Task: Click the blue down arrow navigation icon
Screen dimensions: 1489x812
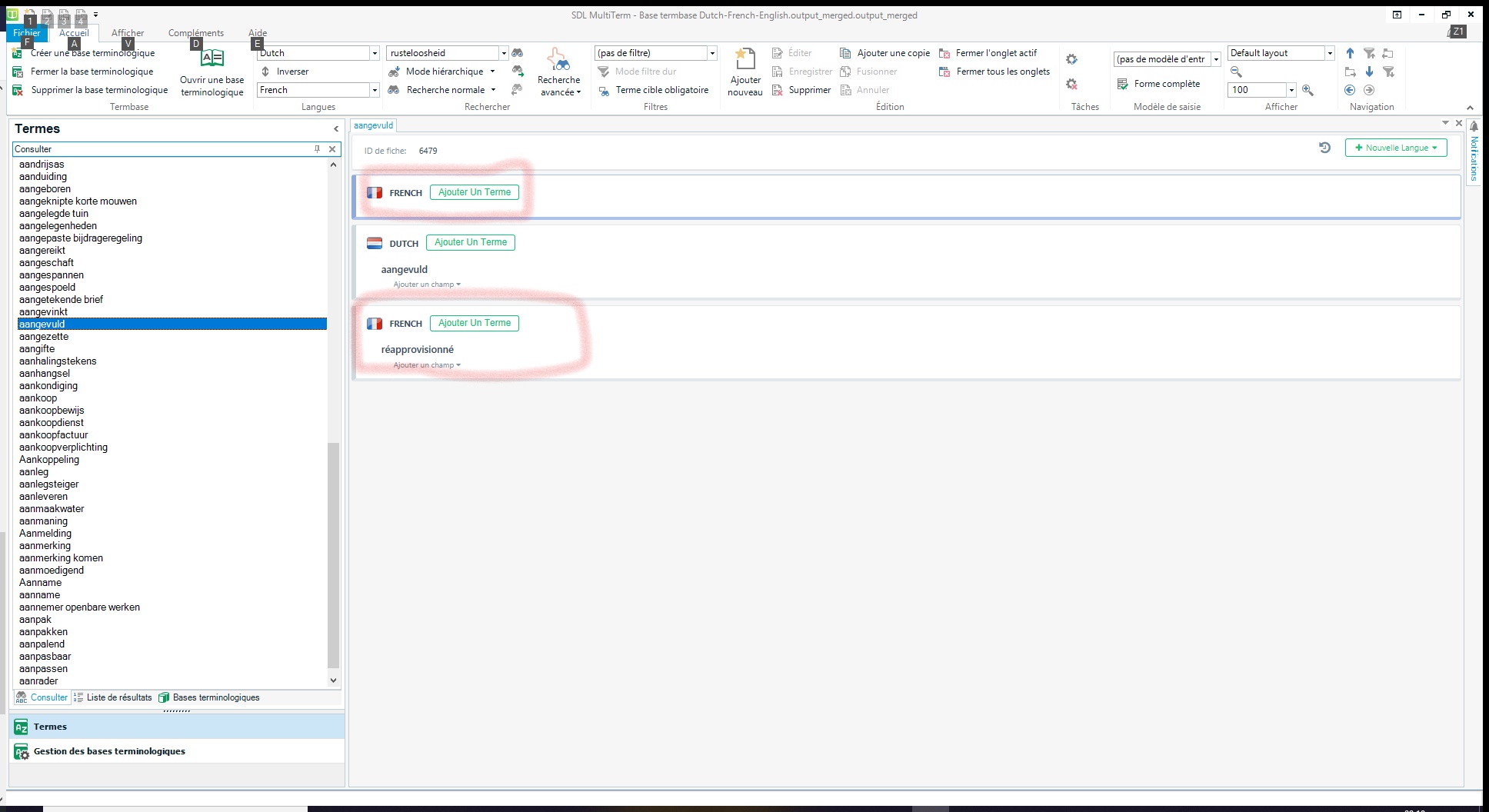Action: click(x=1369, y=72)
